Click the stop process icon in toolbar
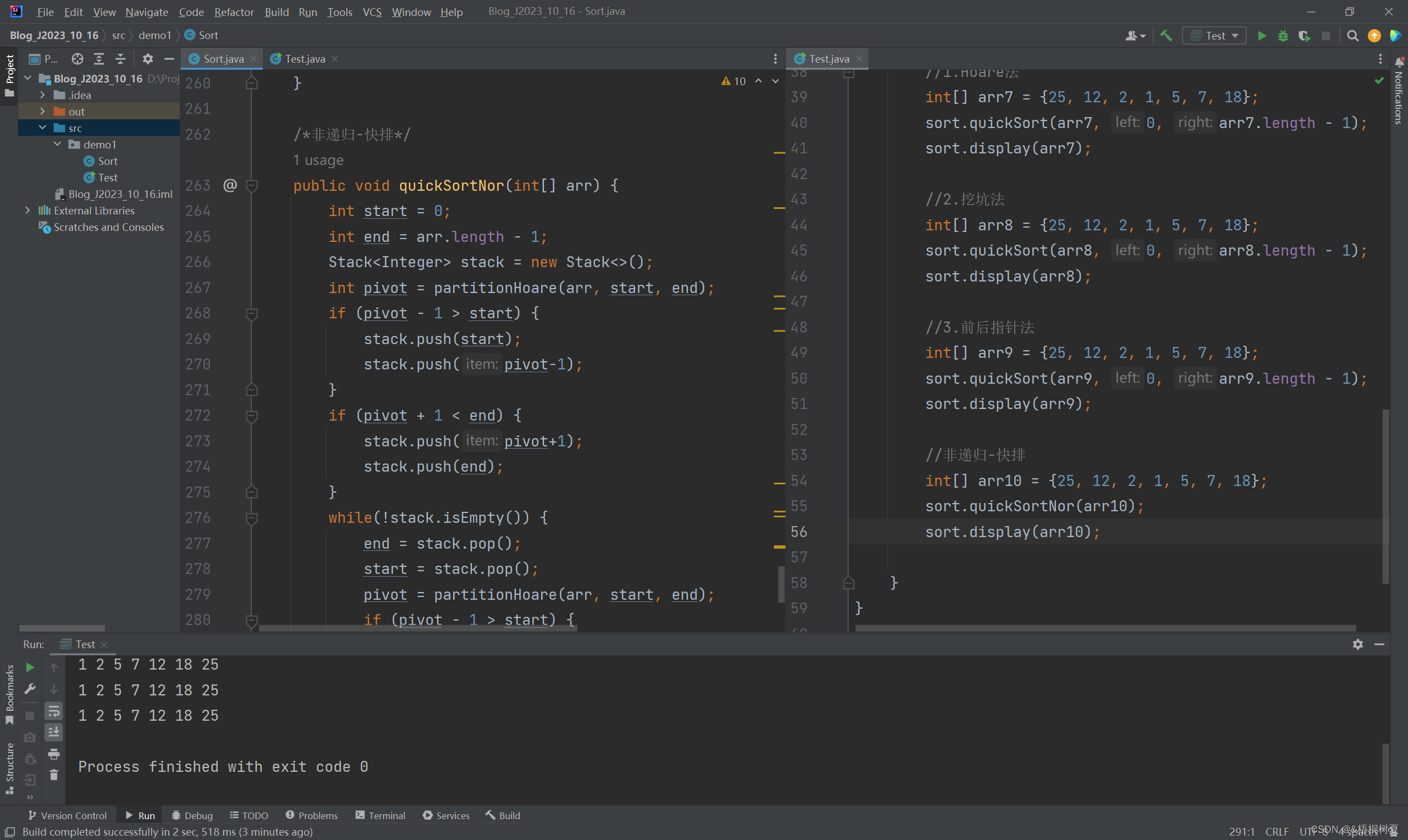The height and width of the screenshot is (840, 1408). point(1326,36)
